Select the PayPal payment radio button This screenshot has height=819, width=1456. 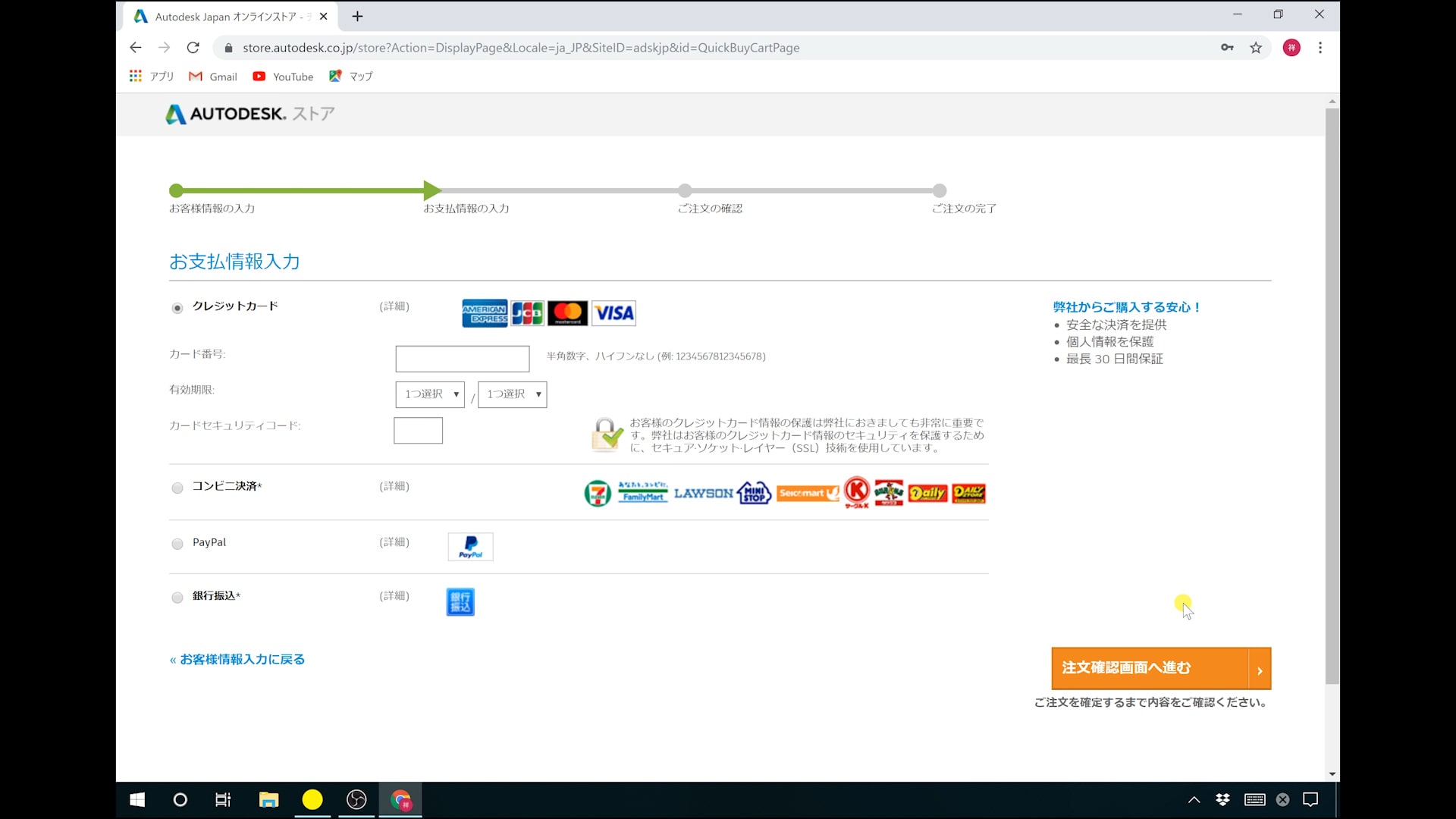pyautogui.click(x=177, y=544)
